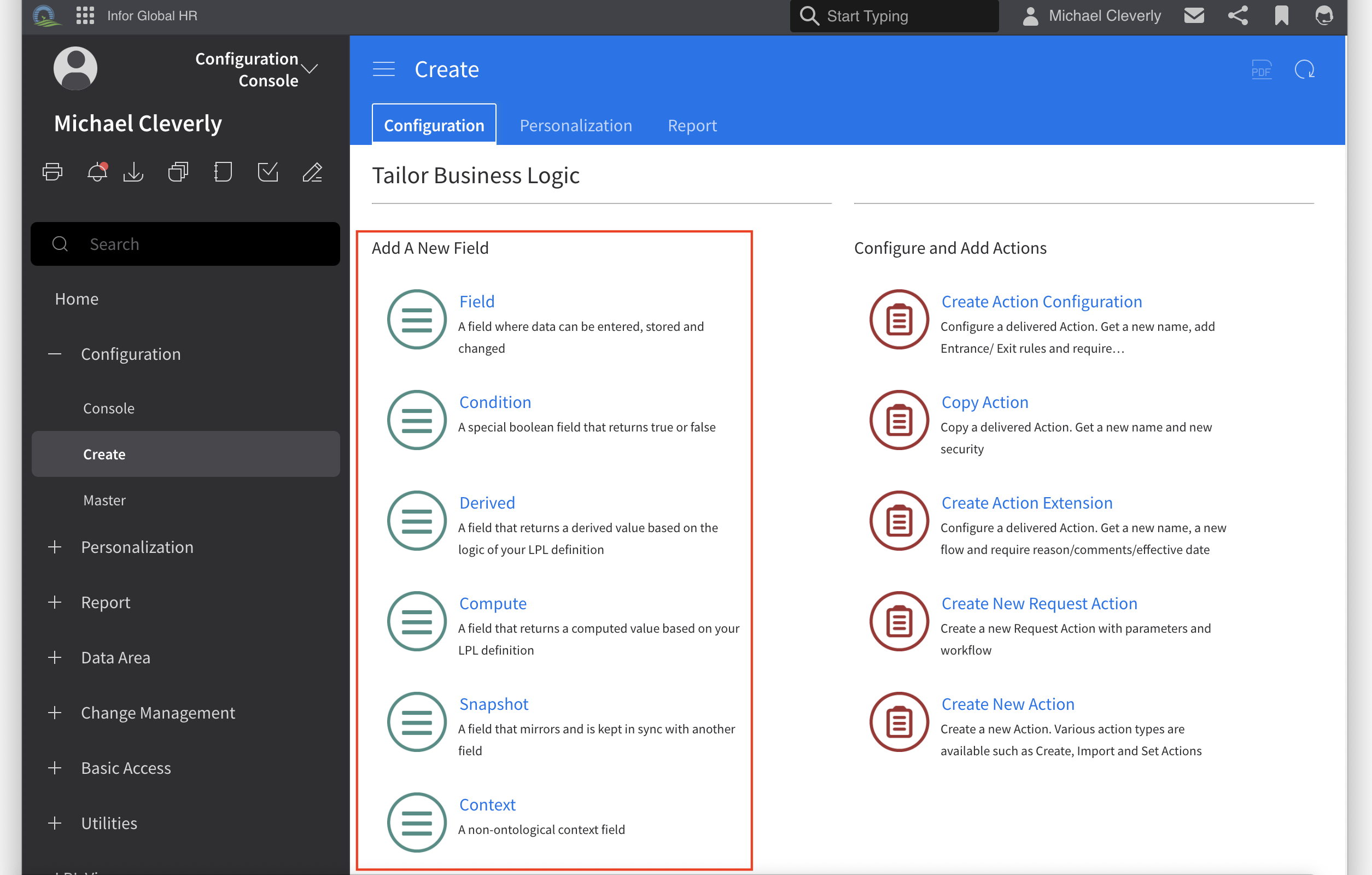The image size is (1372, 875).
Task: Click the share icon in the top bar
Action: click(1237, 15)
